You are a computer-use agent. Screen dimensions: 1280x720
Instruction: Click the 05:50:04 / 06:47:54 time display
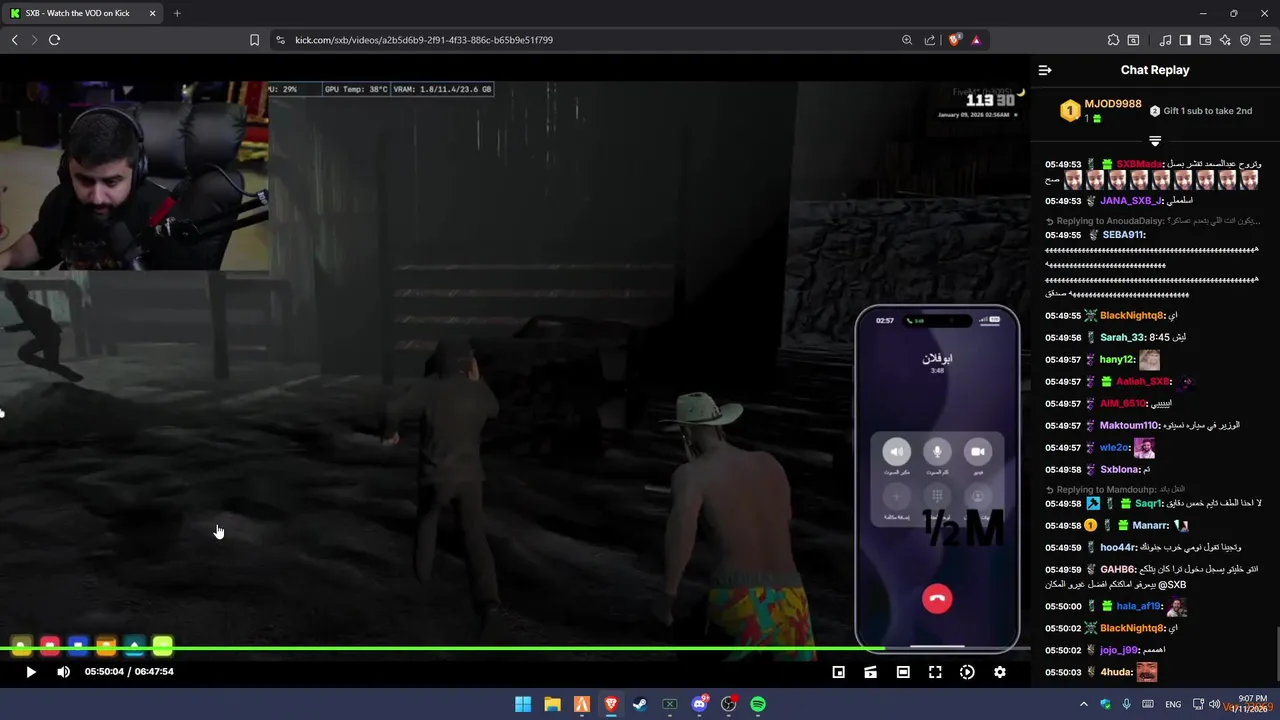click(x=129, y=672)
